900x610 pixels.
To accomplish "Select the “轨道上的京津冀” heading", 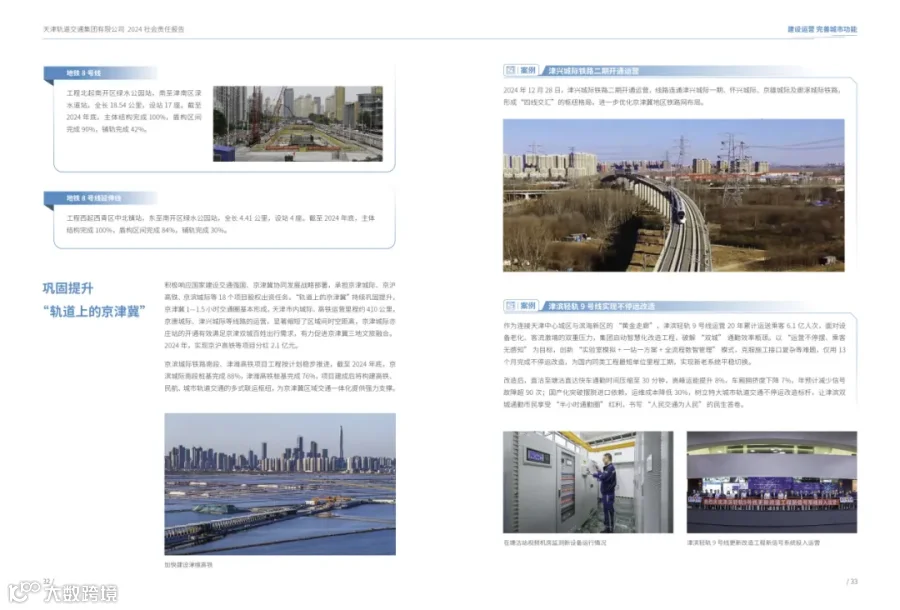I will [x=94, y=312].
